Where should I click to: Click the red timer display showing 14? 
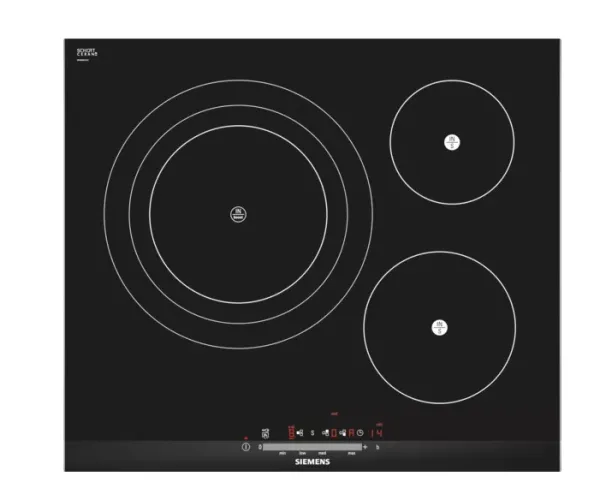[376, 433]
